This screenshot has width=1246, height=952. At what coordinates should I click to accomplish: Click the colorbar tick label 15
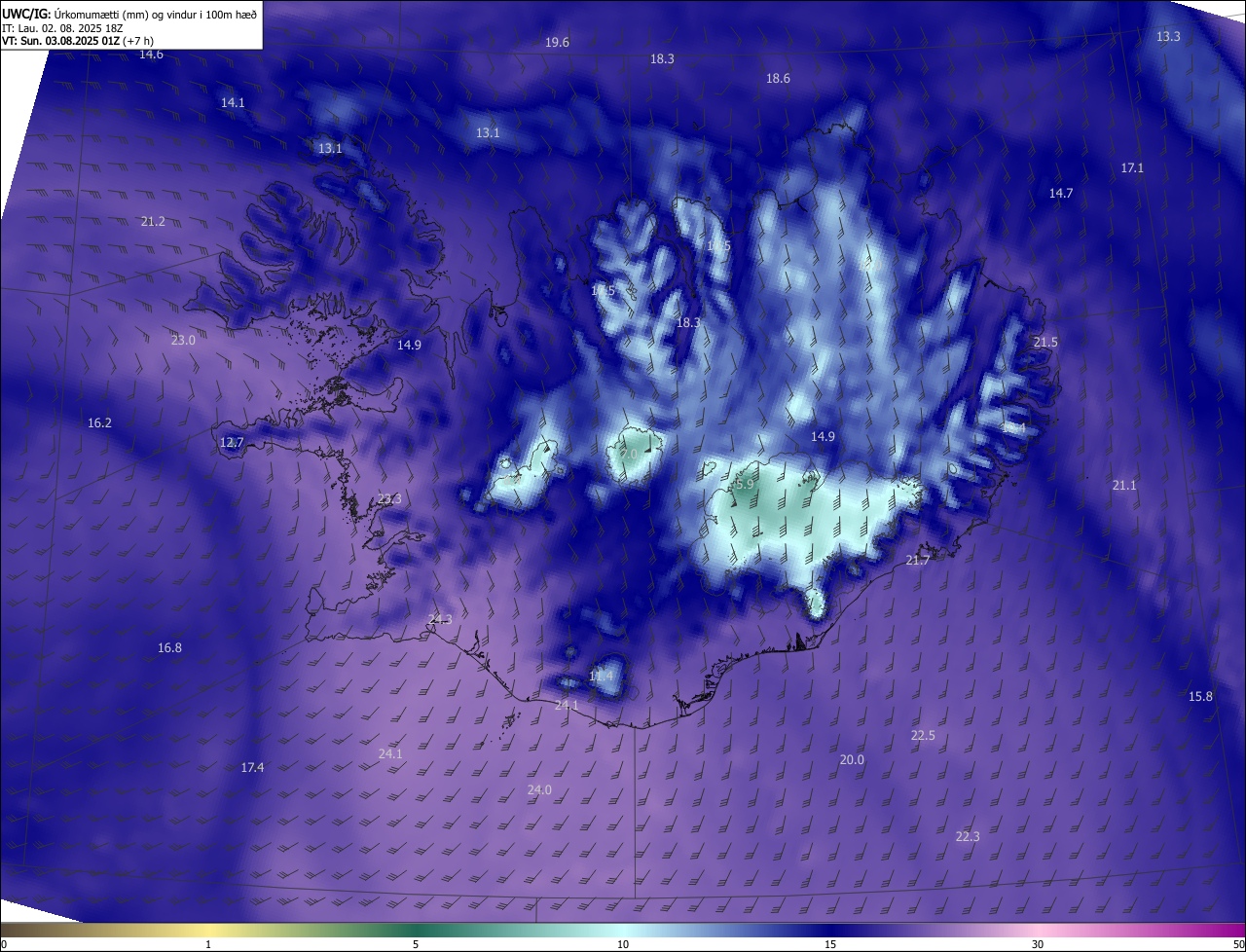tap(830, 944)
